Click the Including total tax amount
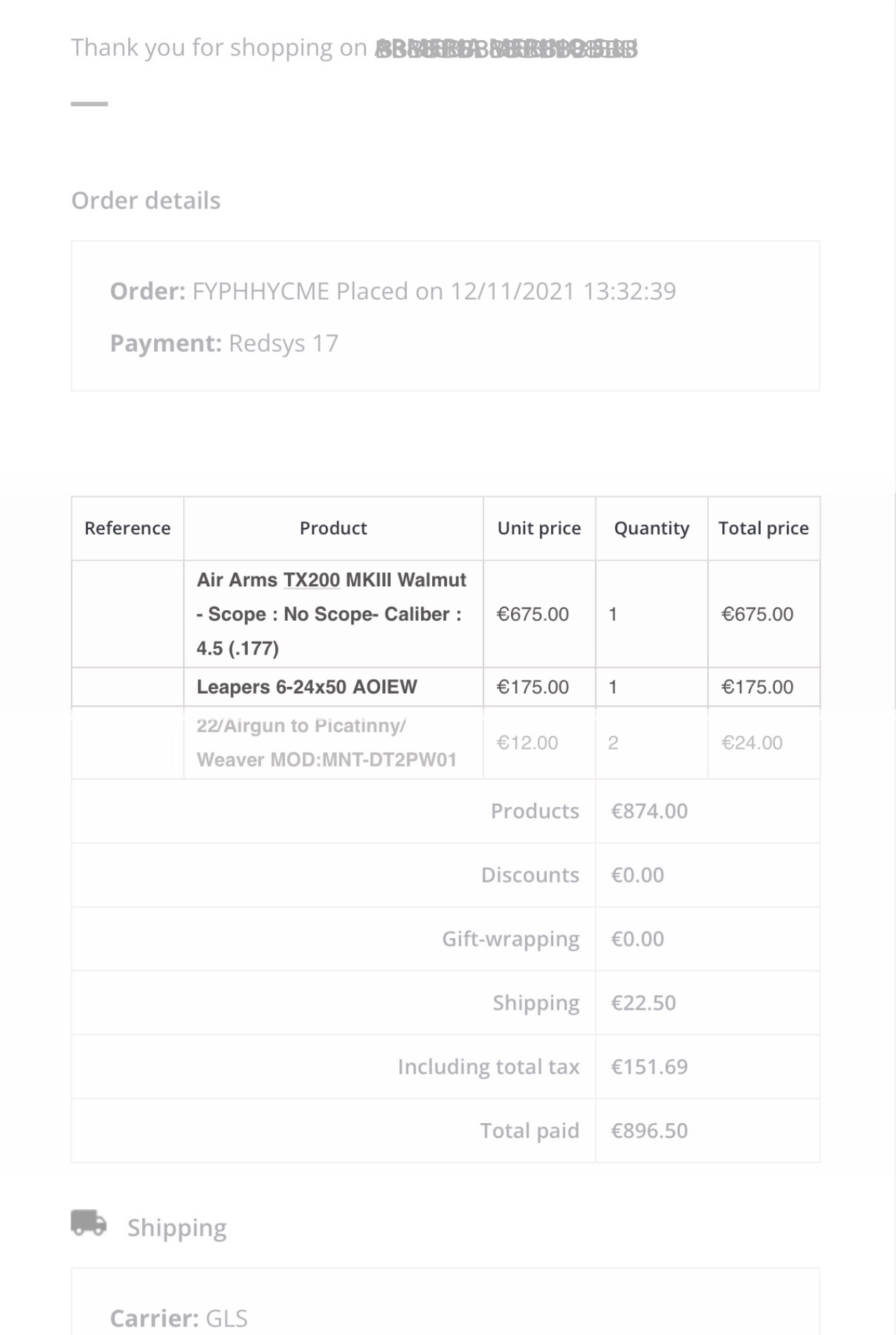896x1335 pixels. (x=649, y=1067)
